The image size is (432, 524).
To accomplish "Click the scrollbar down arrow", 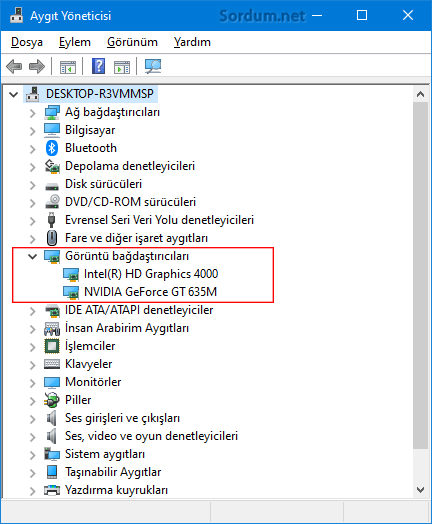I will [x=421, y=490].
